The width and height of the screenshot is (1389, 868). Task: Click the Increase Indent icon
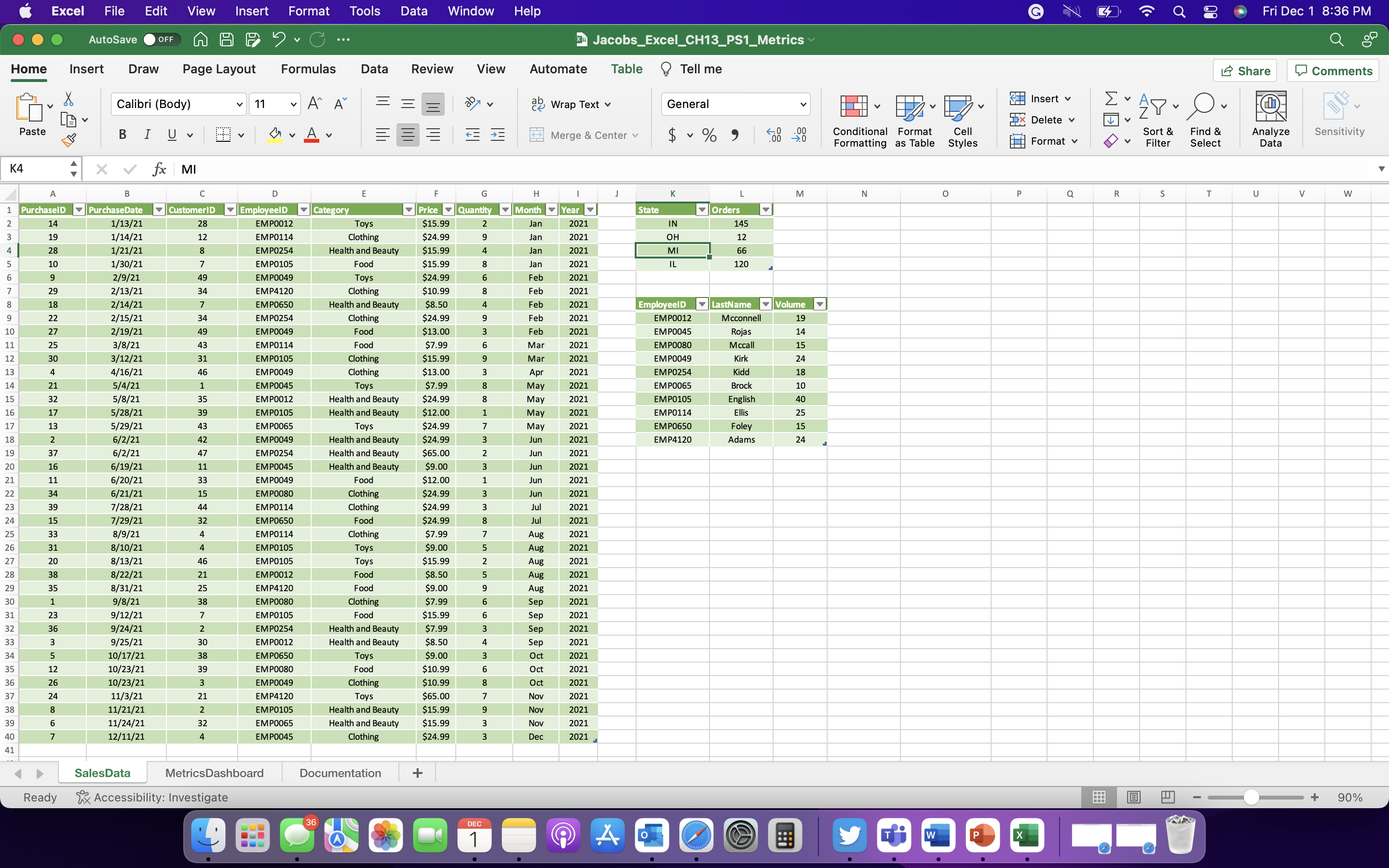click(x=498, y=135)
